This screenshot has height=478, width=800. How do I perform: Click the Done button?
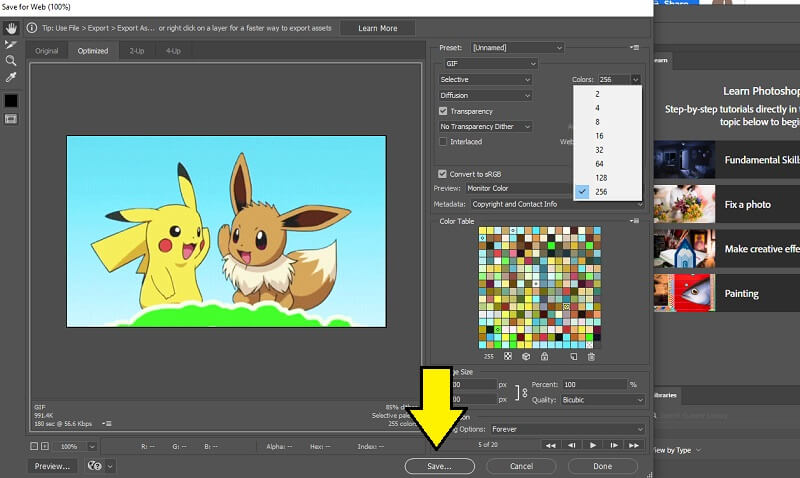coord(603,466)
